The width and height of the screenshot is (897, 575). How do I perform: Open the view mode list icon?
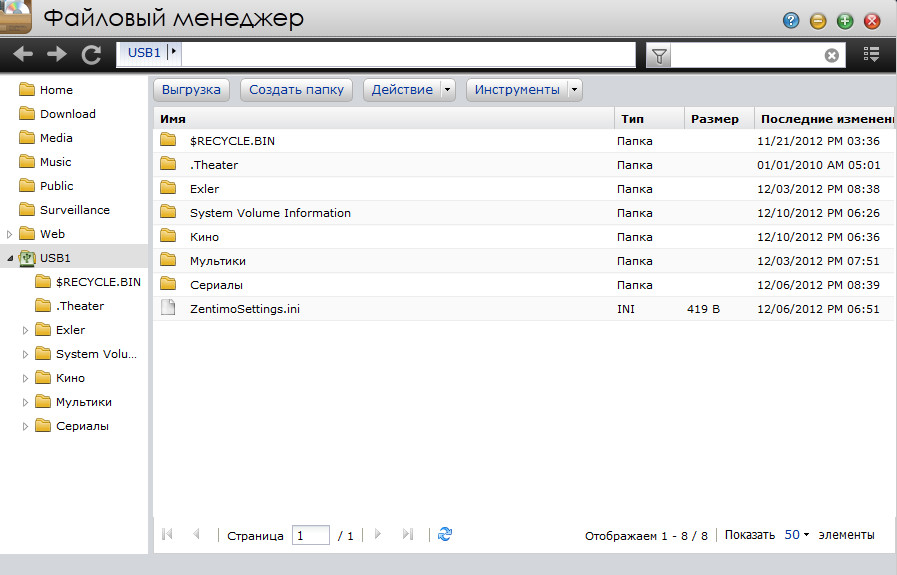[871, 55]
